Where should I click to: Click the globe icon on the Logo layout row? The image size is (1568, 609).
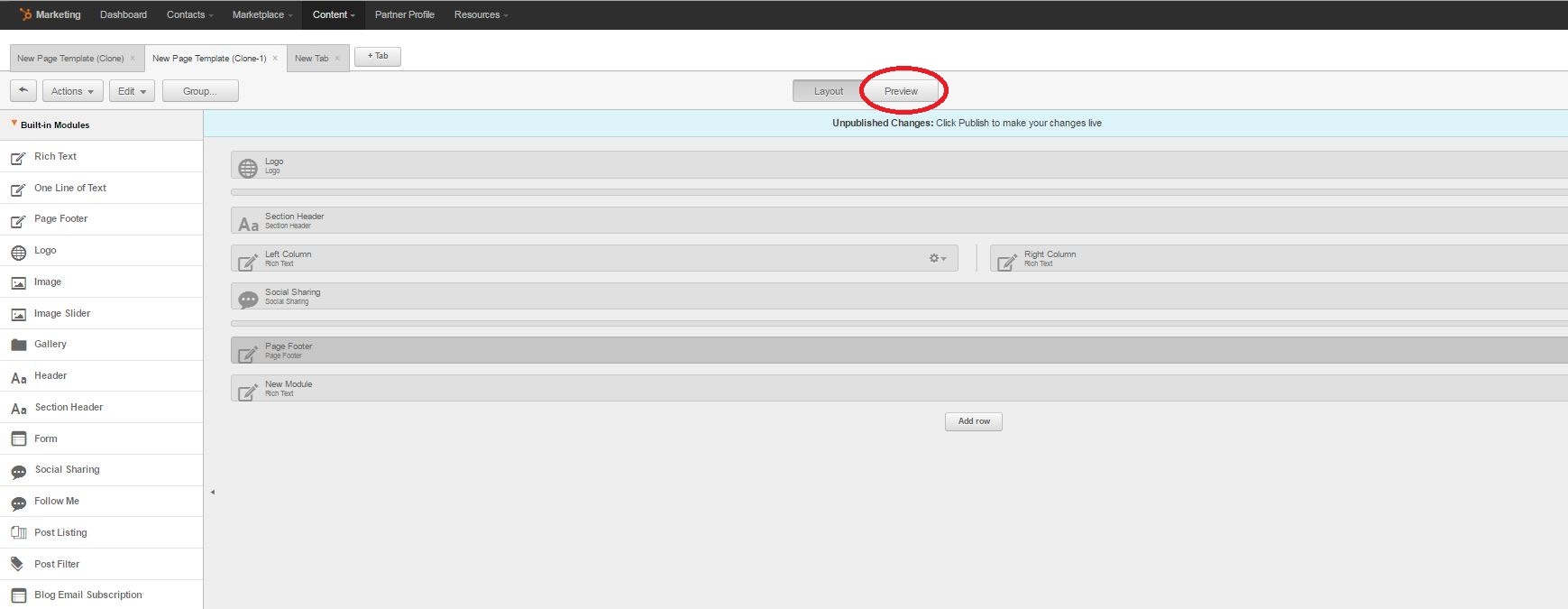coord(247,167)
